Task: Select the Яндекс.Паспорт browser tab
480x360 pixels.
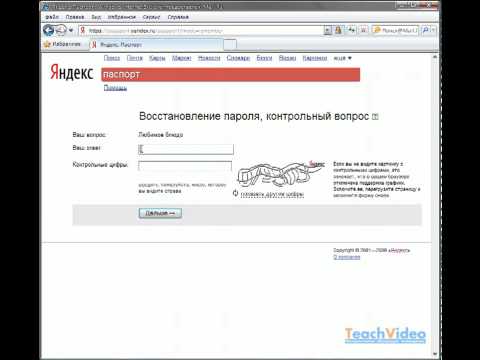Action: click(x=156, y=44)
